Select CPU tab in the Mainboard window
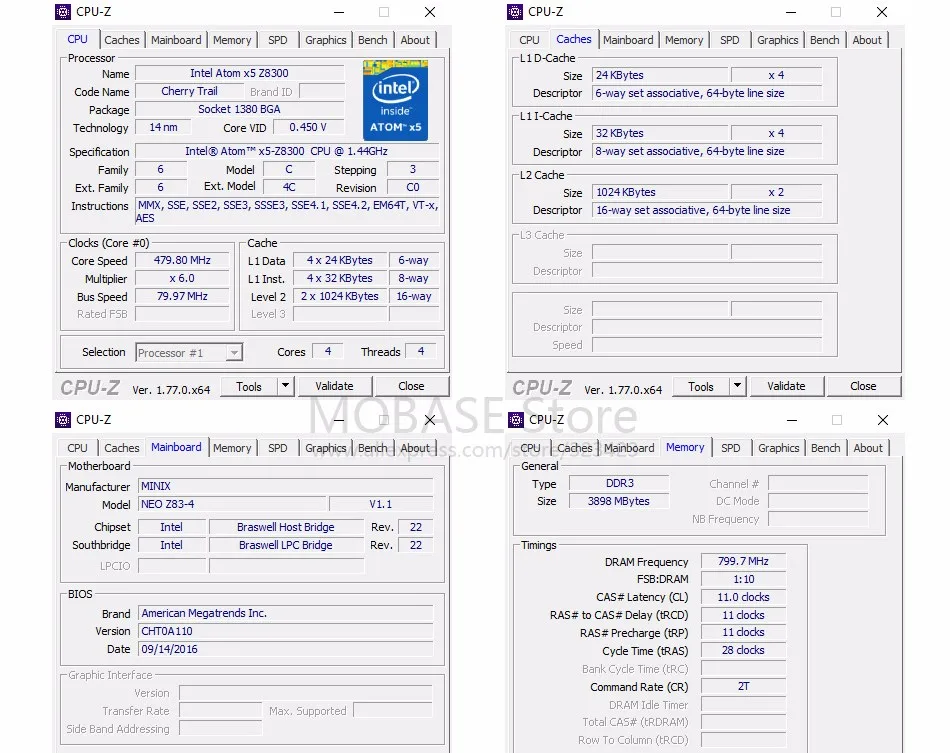 click(x=77, y=448)
